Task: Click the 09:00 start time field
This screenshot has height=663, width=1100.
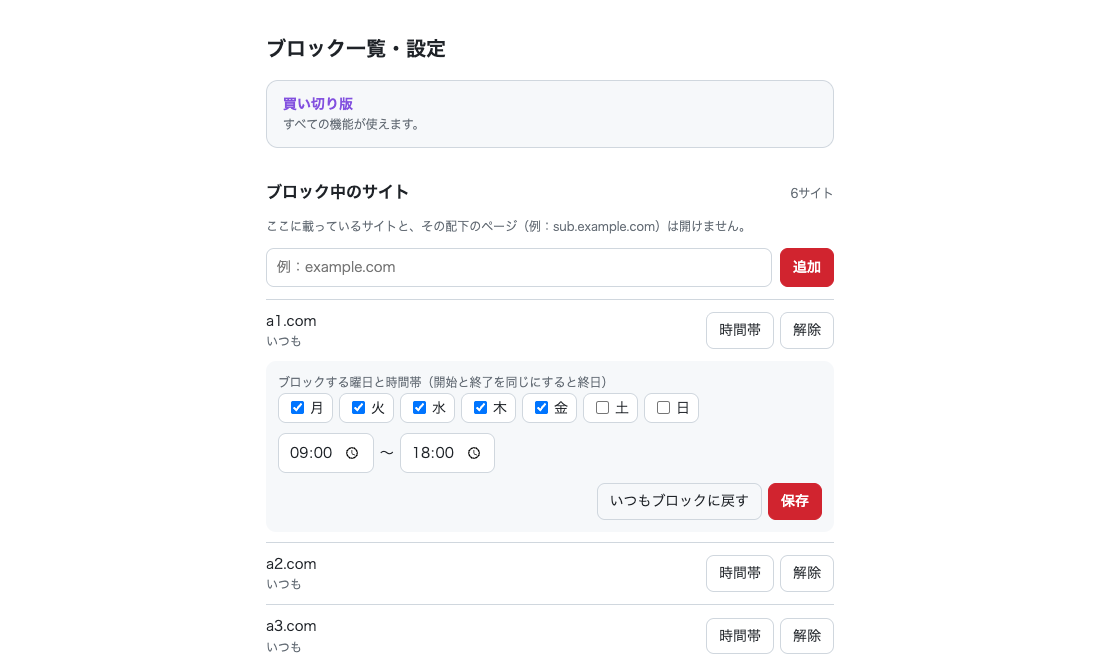Action: [x=326, y=453]
